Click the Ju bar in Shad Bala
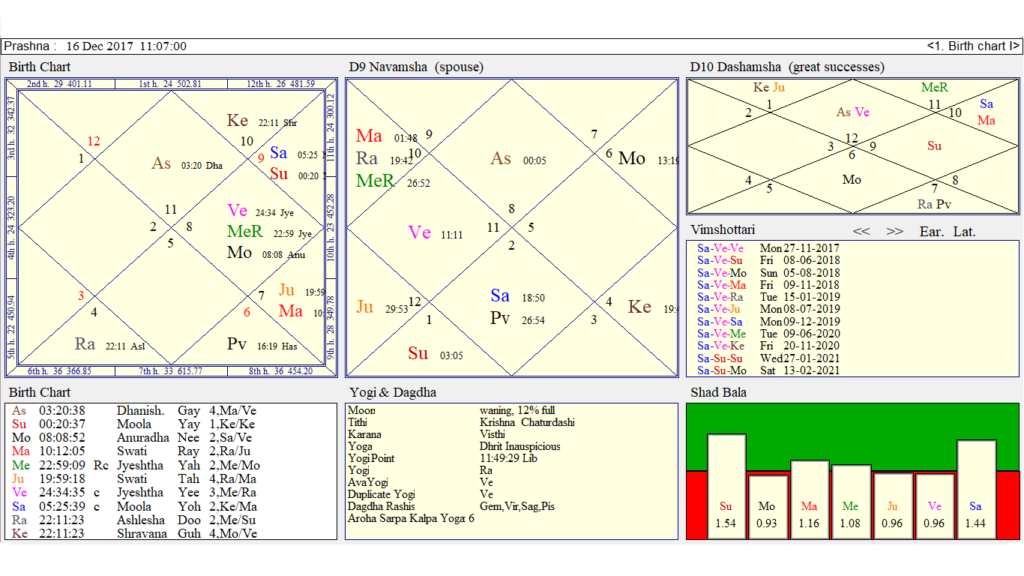 pos(892,506)
